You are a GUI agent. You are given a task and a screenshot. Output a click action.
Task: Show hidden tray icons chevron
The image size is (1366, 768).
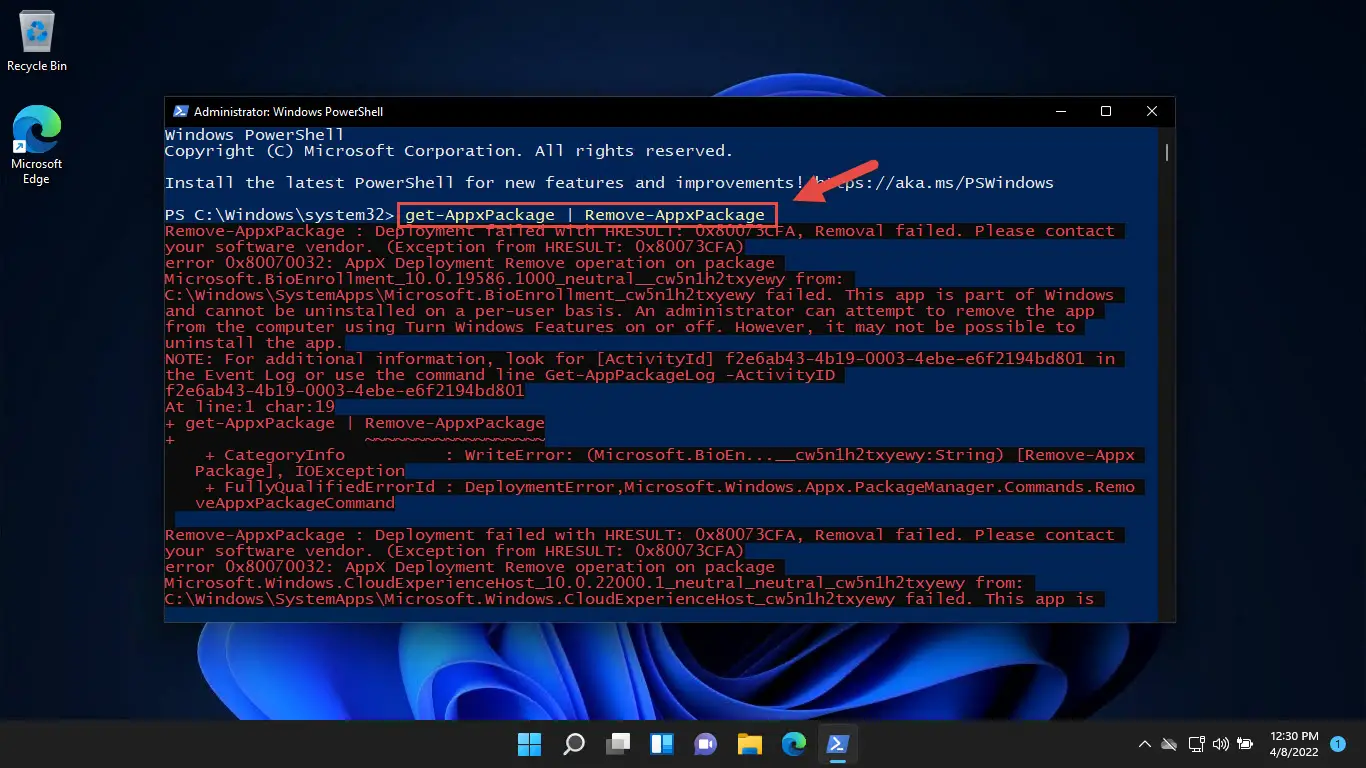tap(1144, 744)
